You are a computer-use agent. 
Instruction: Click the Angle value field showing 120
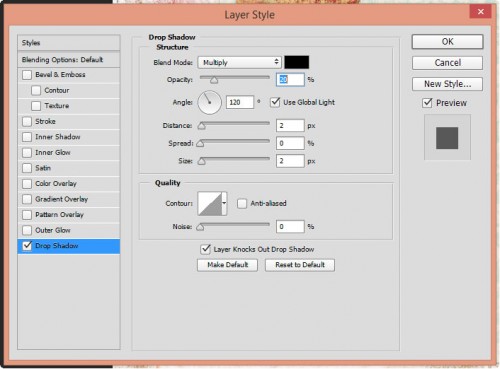point(240,102)
